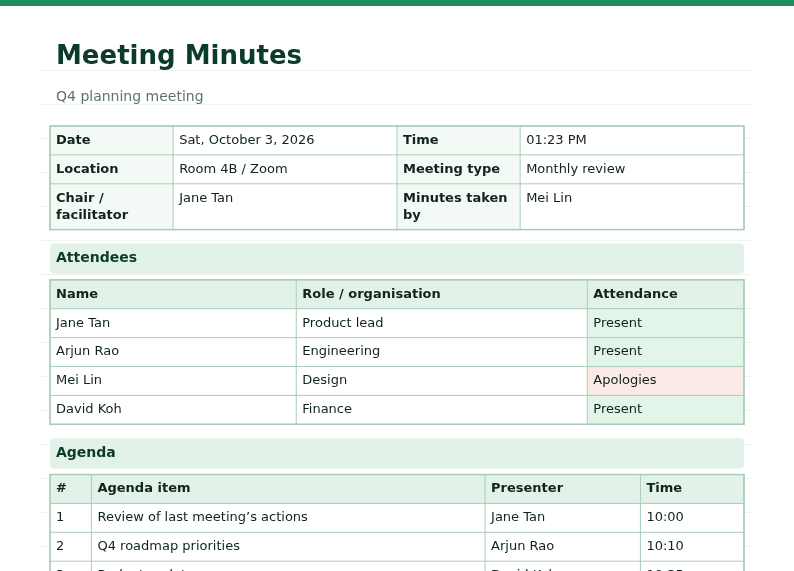Click the minutes taker 'Mei Lin' cell

[631, 207]
